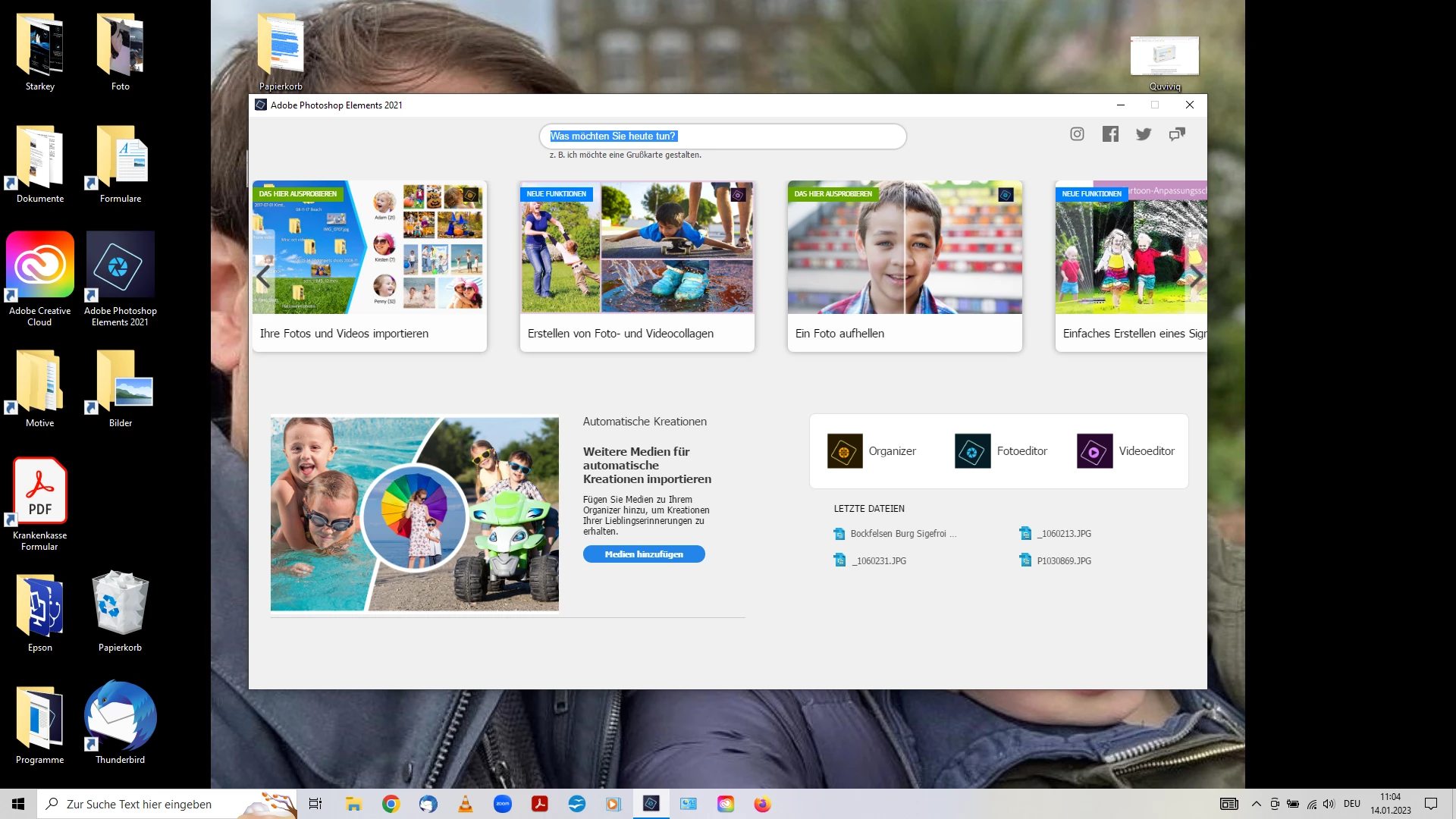
Task: Click the Medien hinzufügen button
Action: tap(644, 554)
